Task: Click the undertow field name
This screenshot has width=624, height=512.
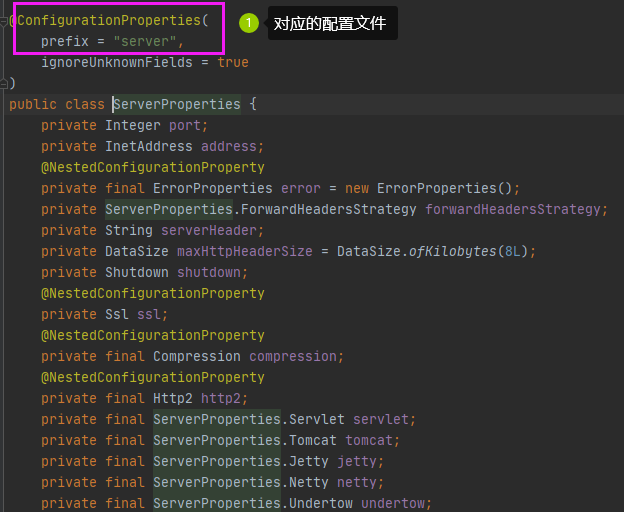Action: click(x=393, y=504)
